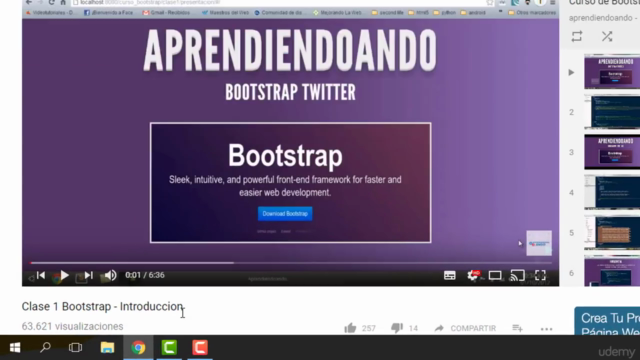Open Task View on the taskbar
Viewport: 640px width, 360px height.
coord(76,348)
